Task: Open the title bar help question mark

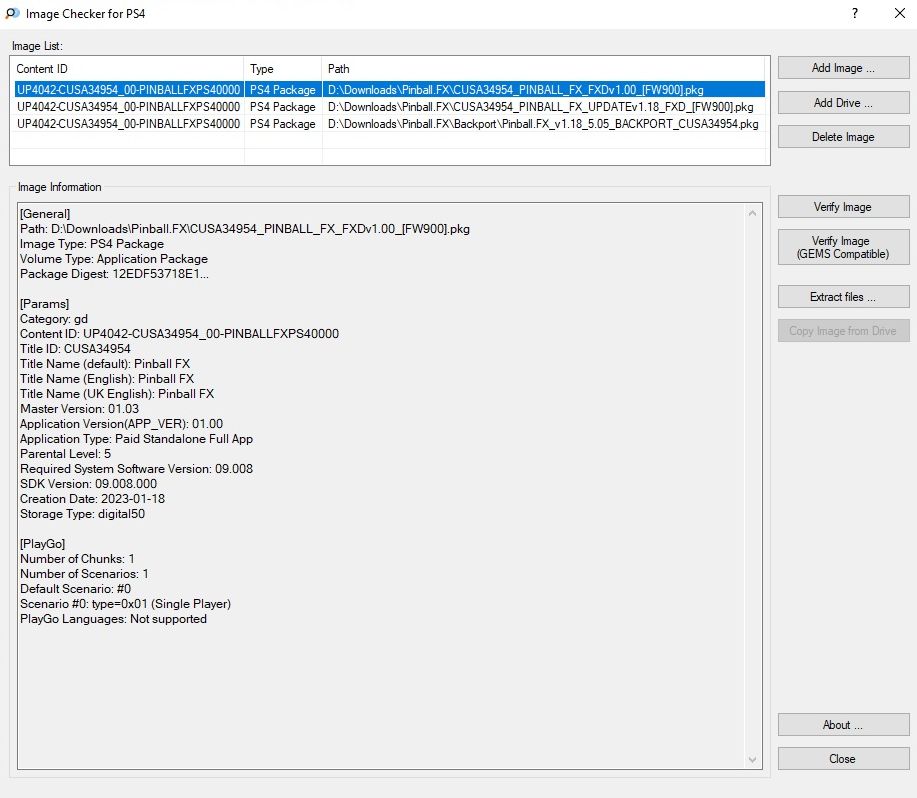Action: (855, 13)
